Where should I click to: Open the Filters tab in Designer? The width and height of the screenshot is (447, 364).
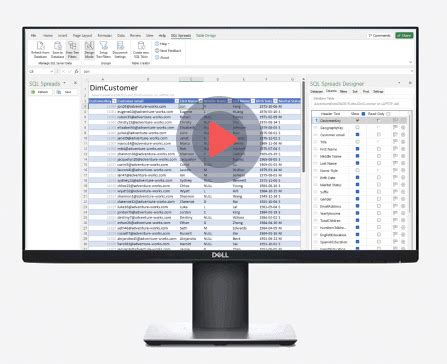tap(344, 91)
